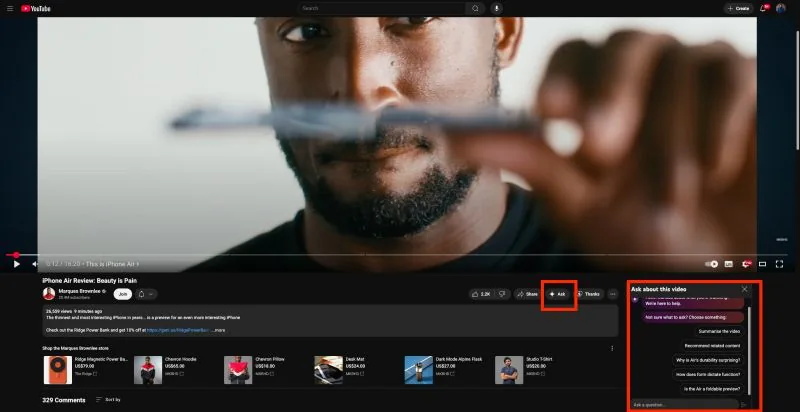Focus the YouTube search box
Image resolution: width=800 pixels, height=412 pixels.
click(x=382, y=9)
